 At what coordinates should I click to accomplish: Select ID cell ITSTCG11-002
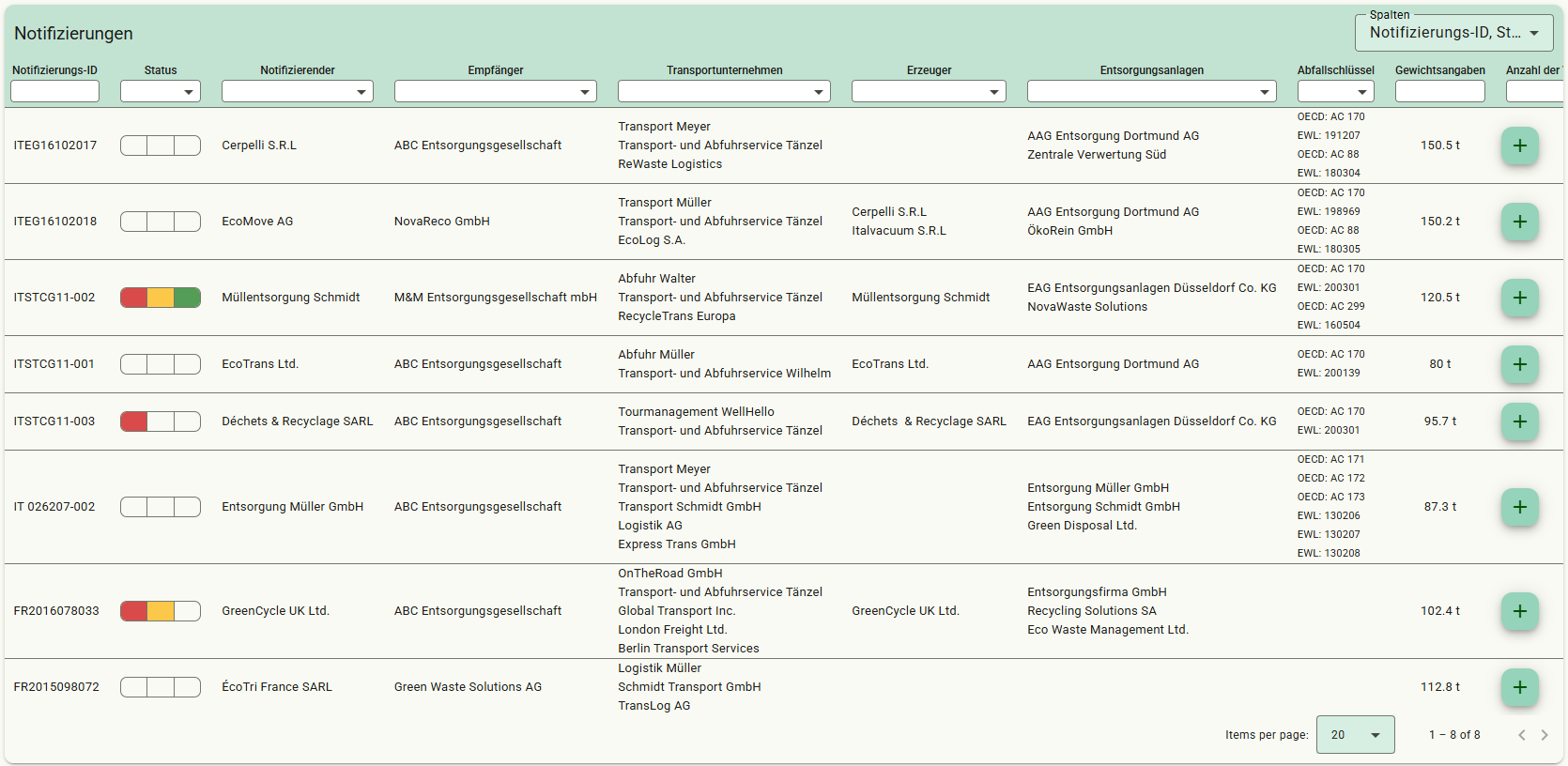54,298
